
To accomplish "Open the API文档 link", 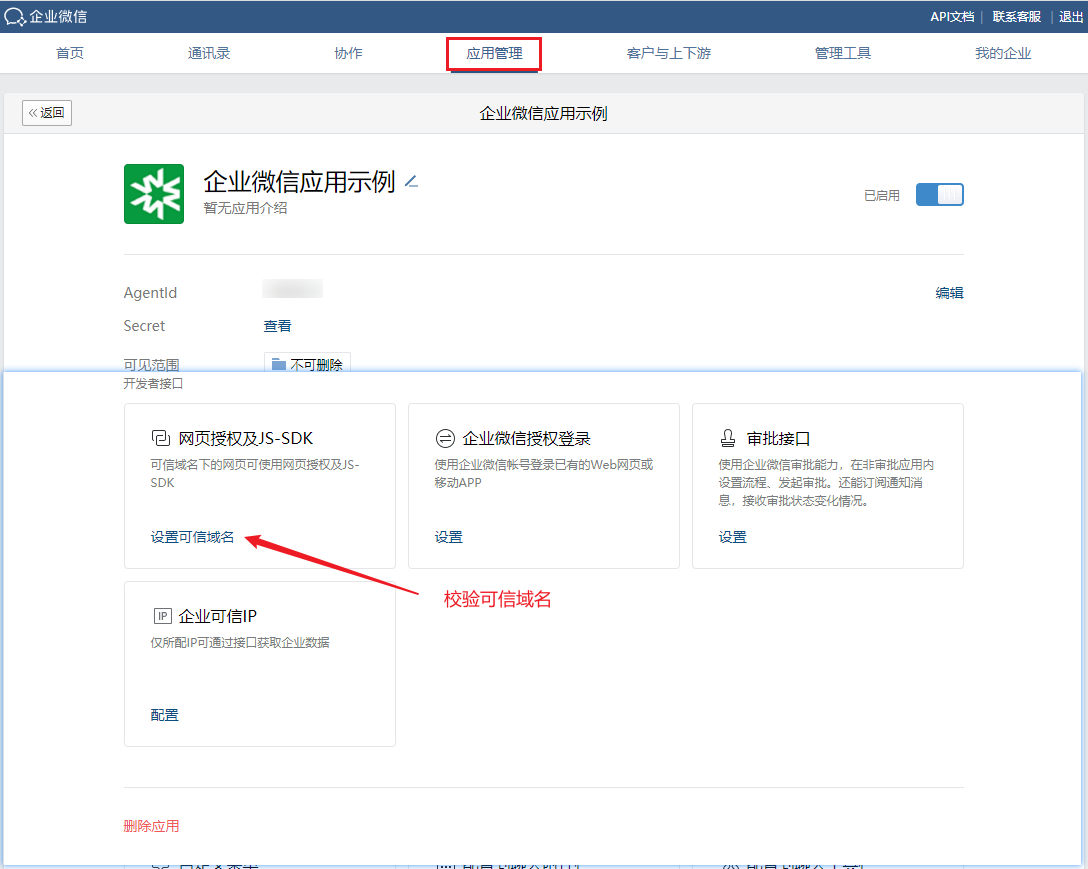I will pyautogui.click(x=952, y=17).
